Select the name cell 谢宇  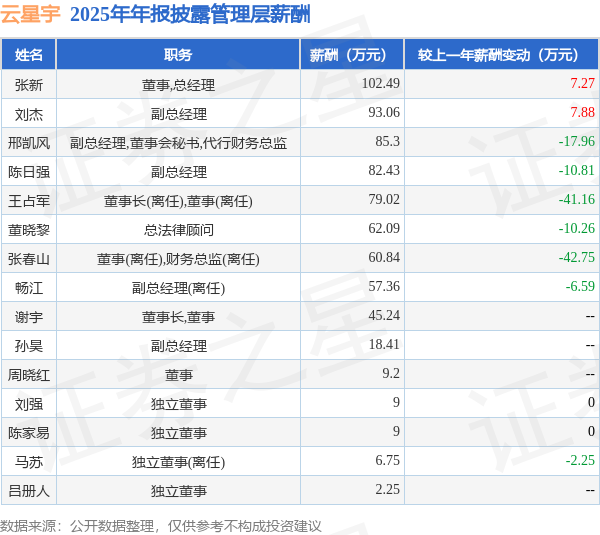(x=29, y=317)
